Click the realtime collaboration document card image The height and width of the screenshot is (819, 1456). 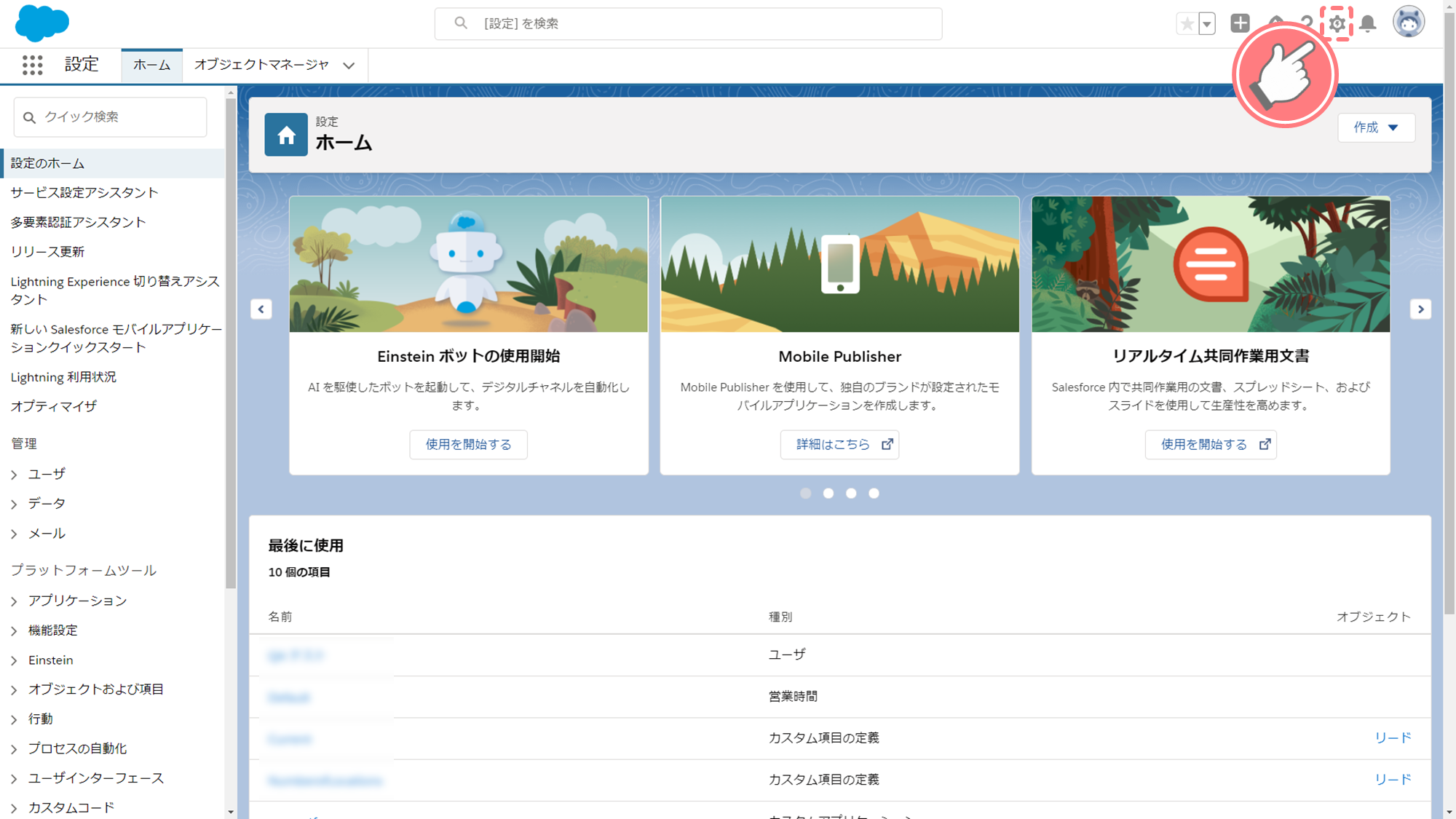tap(1211, 264)
